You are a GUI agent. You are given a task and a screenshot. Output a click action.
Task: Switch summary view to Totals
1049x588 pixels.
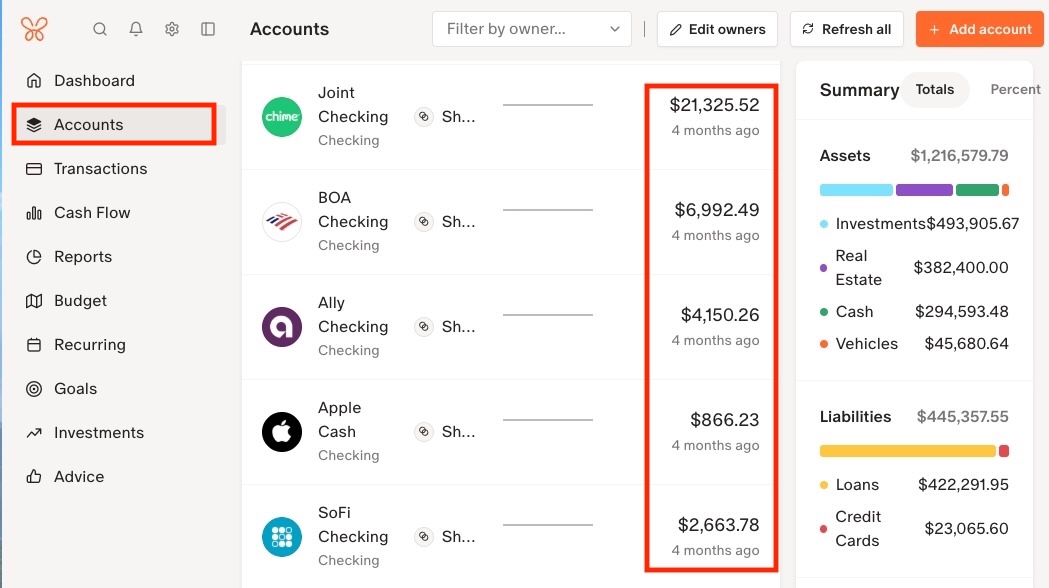(x=934, y=89)
